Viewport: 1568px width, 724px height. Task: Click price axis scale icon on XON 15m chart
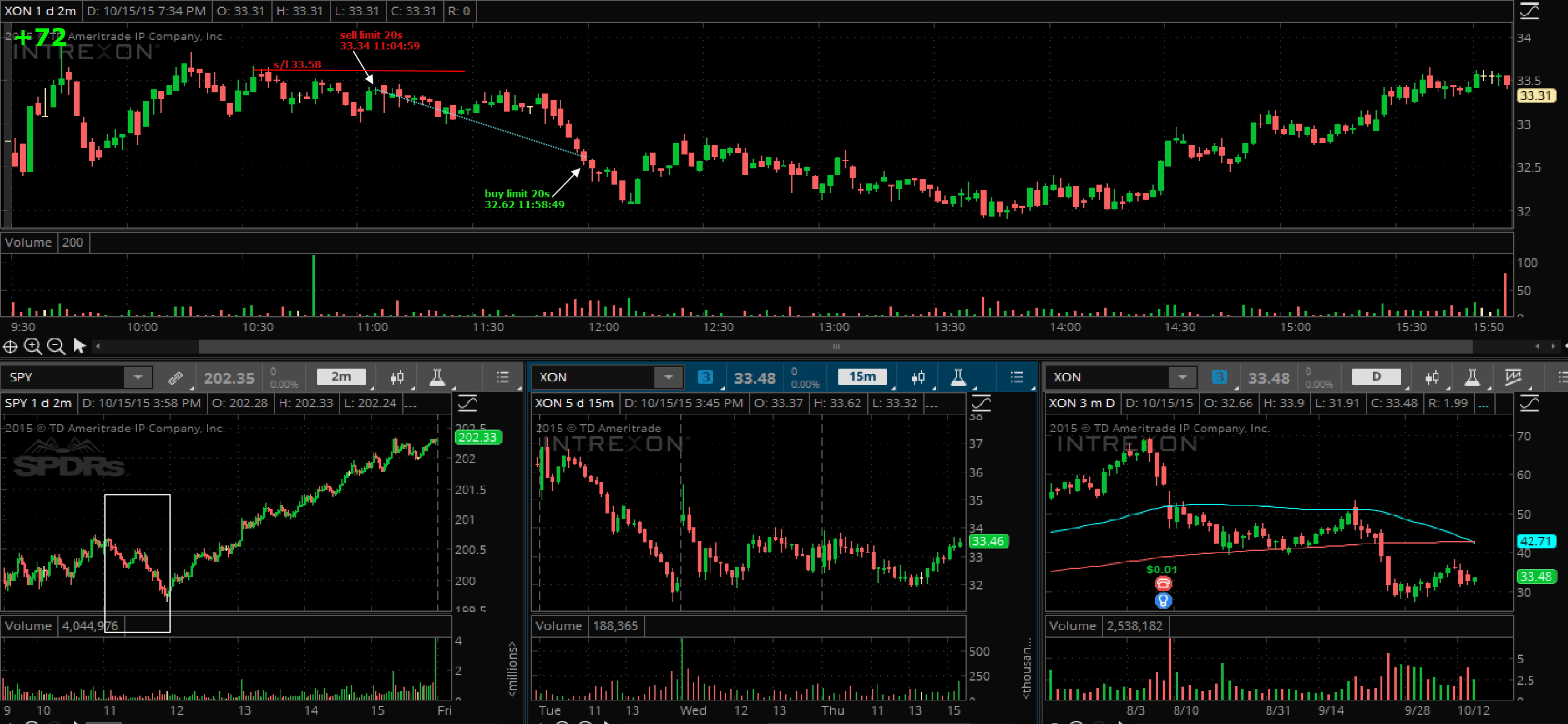point(981,403)
